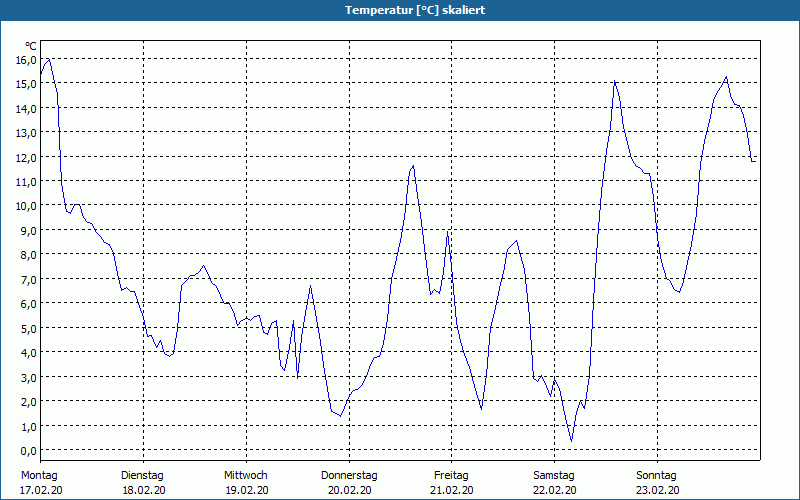The height and width of the screenshot is (500, 800).
Task: Select the 0,0 axis value
Action: [x=28, y=451]
